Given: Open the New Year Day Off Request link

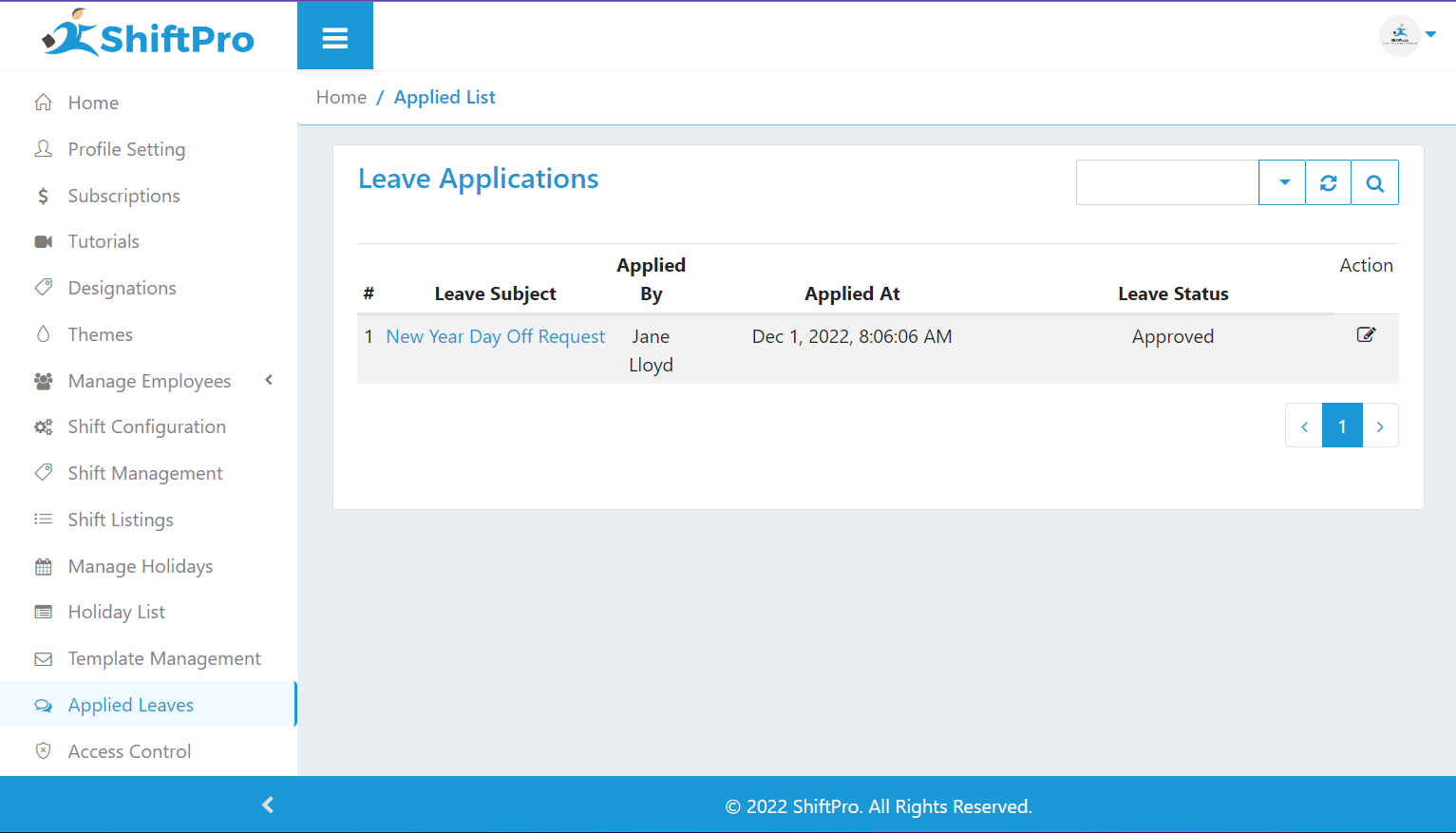Looking at the screenshot, I should point(495,336).
